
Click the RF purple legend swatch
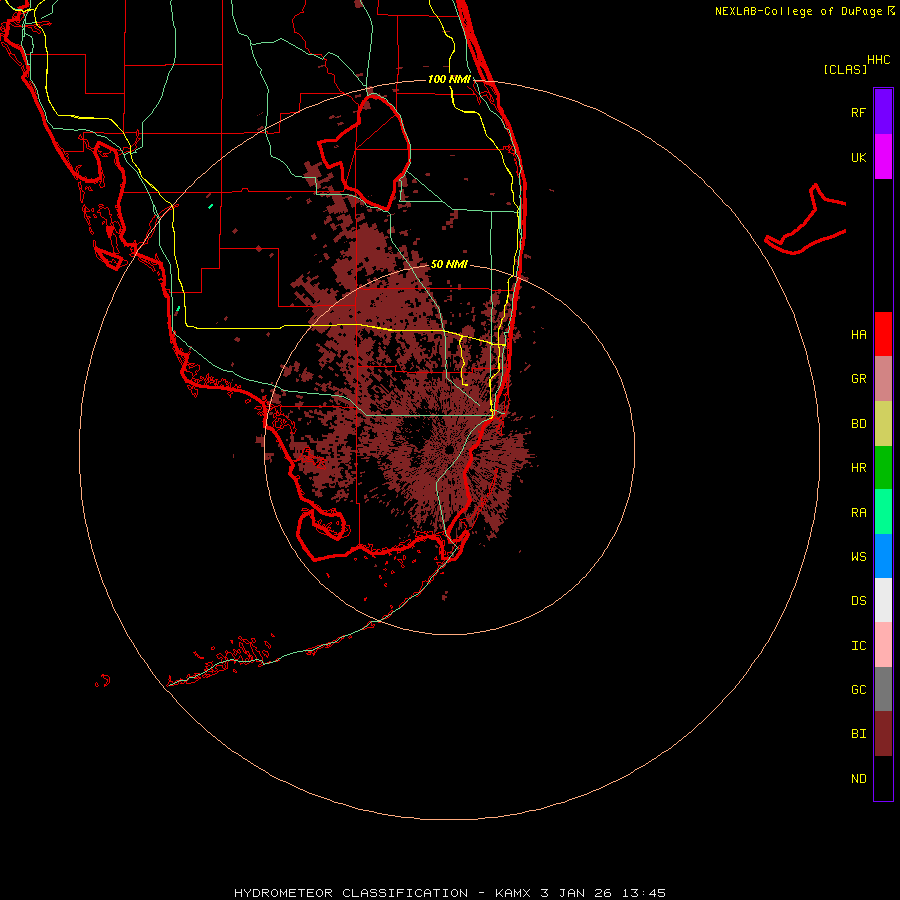[883, 112]
